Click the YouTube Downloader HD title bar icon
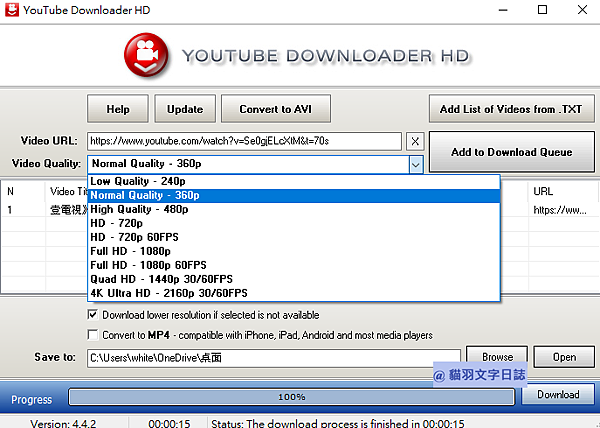 click(12, 10)
